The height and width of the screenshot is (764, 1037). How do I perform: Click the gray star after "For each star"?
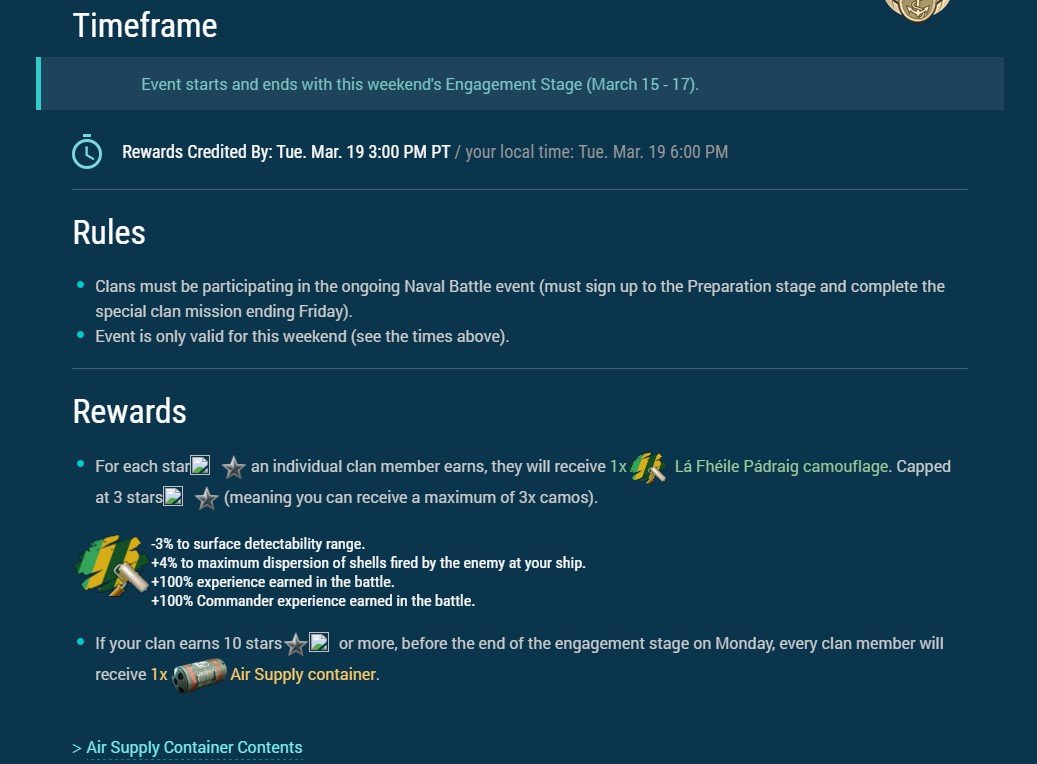pyautogui.click(x=234, y=467)
